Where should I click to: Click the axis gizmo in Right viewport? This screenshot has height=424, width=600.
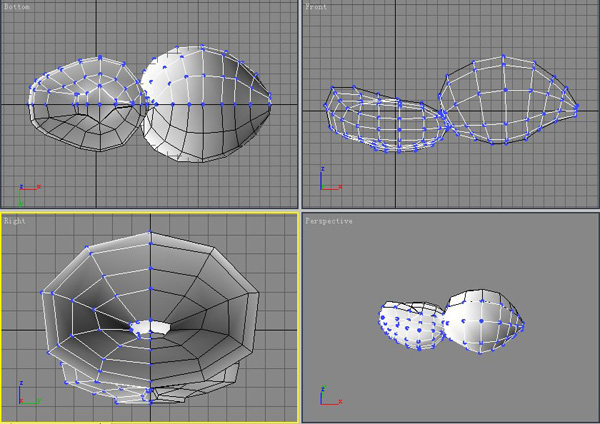(x=29, y=393)
